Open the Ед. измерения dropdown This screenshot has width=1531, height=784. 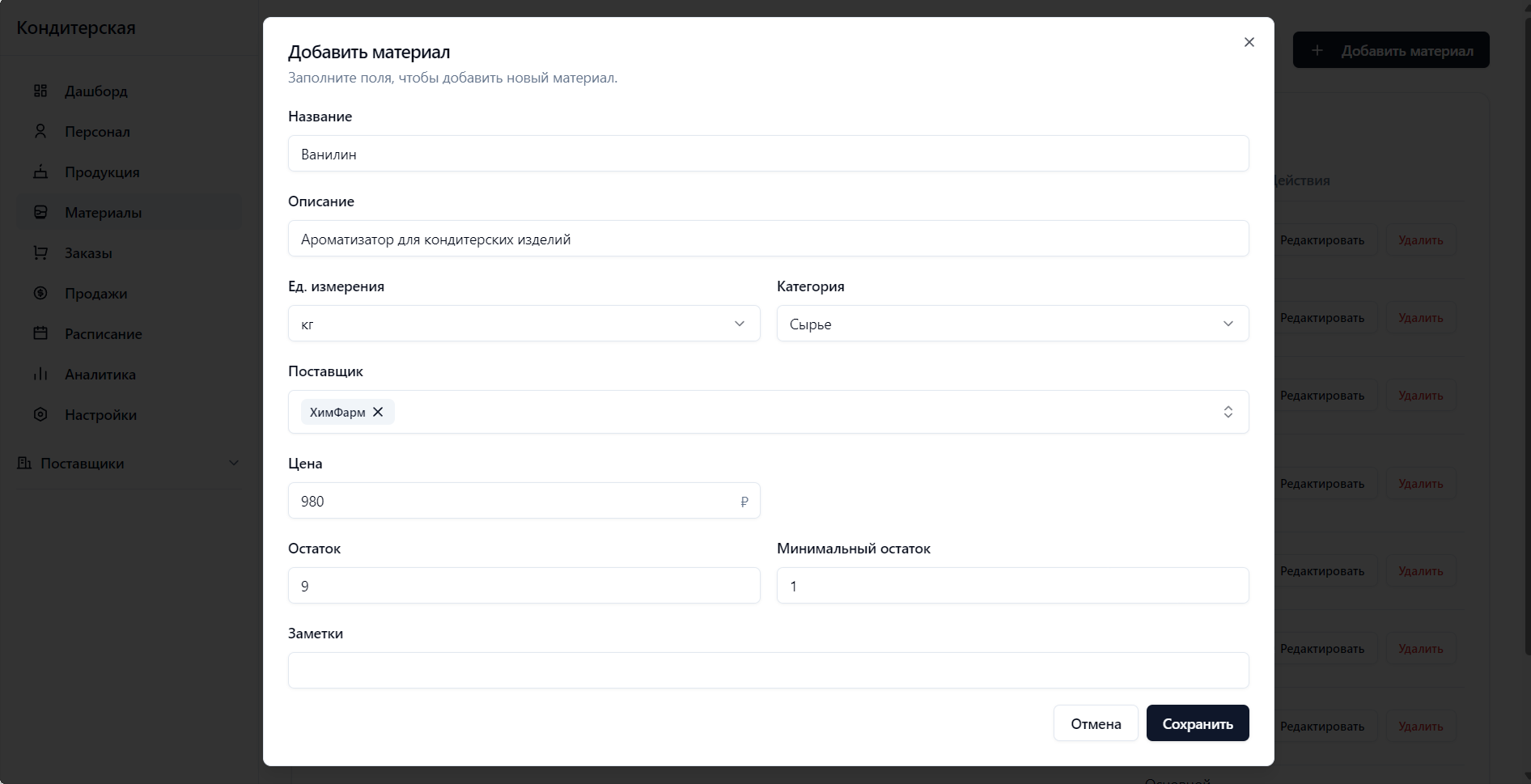pyautogui.click(x=524, y=324)
